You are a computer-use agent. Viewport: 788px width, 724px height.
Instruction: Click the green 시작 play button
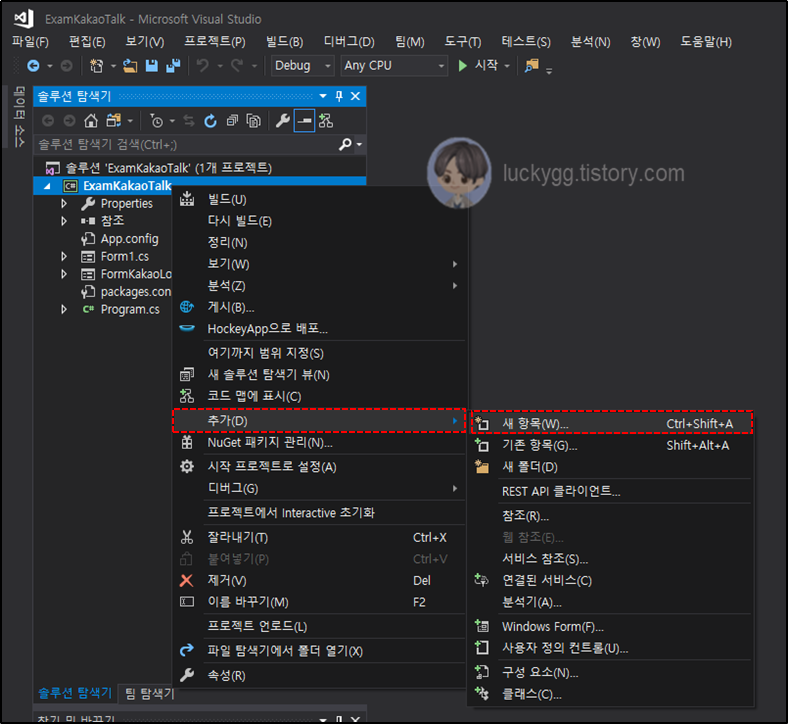click(x=462, y=66)
